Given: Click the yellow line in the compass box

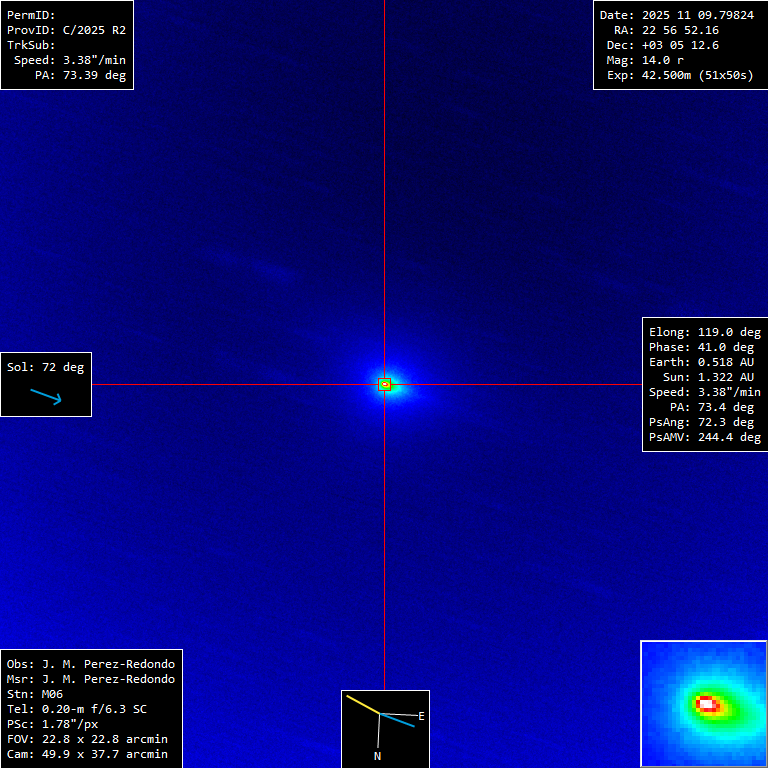Looking at the screenshot, I should click(363, 704).
